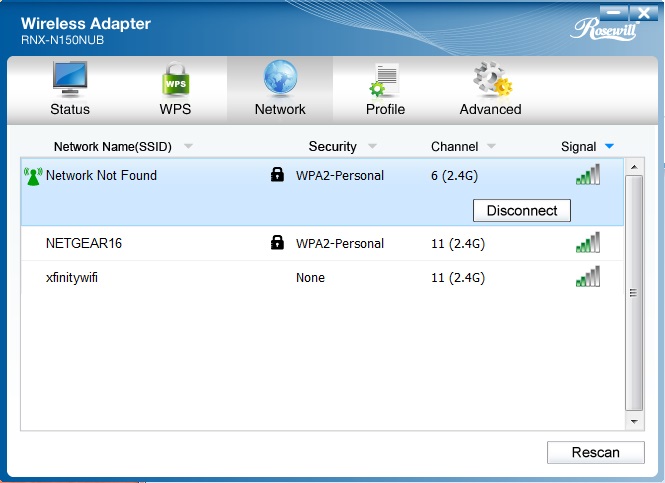
Task: Switch to the Status tab label
Action: (70, 109)
